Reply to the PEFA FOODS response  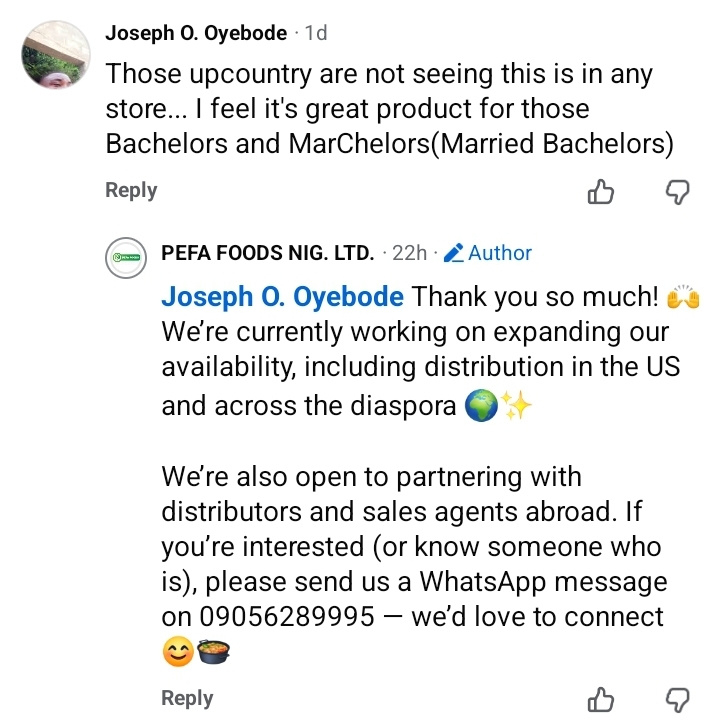click(x=187, y=698)
